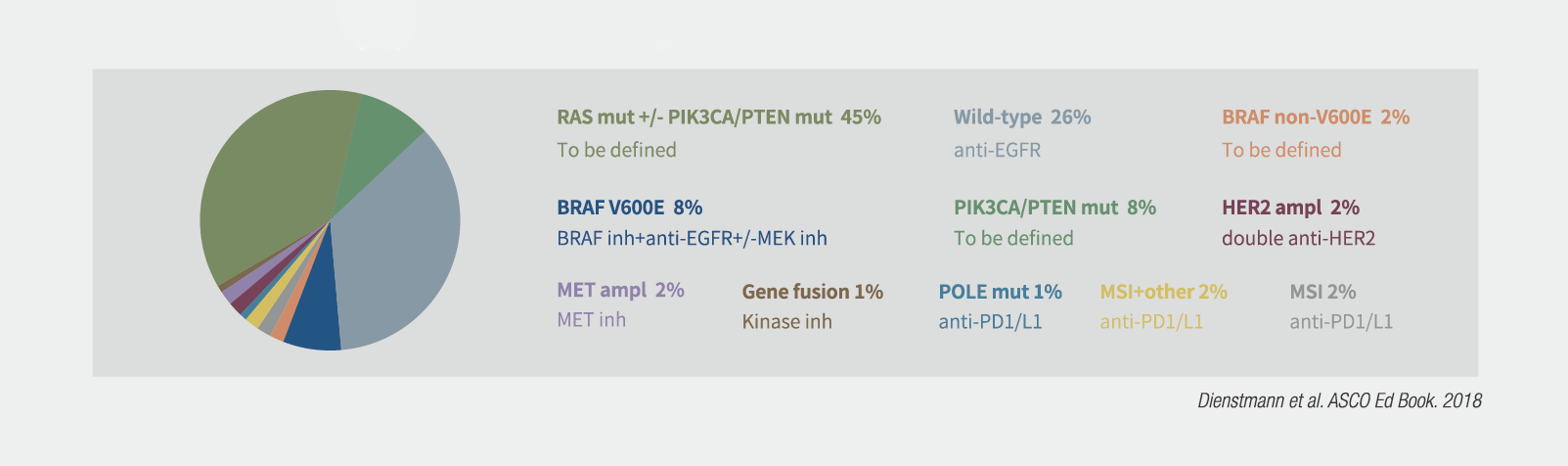1568x466 pixels.
Task: Click the gray MSI 2% label
Action: (x=1322, y=292)
